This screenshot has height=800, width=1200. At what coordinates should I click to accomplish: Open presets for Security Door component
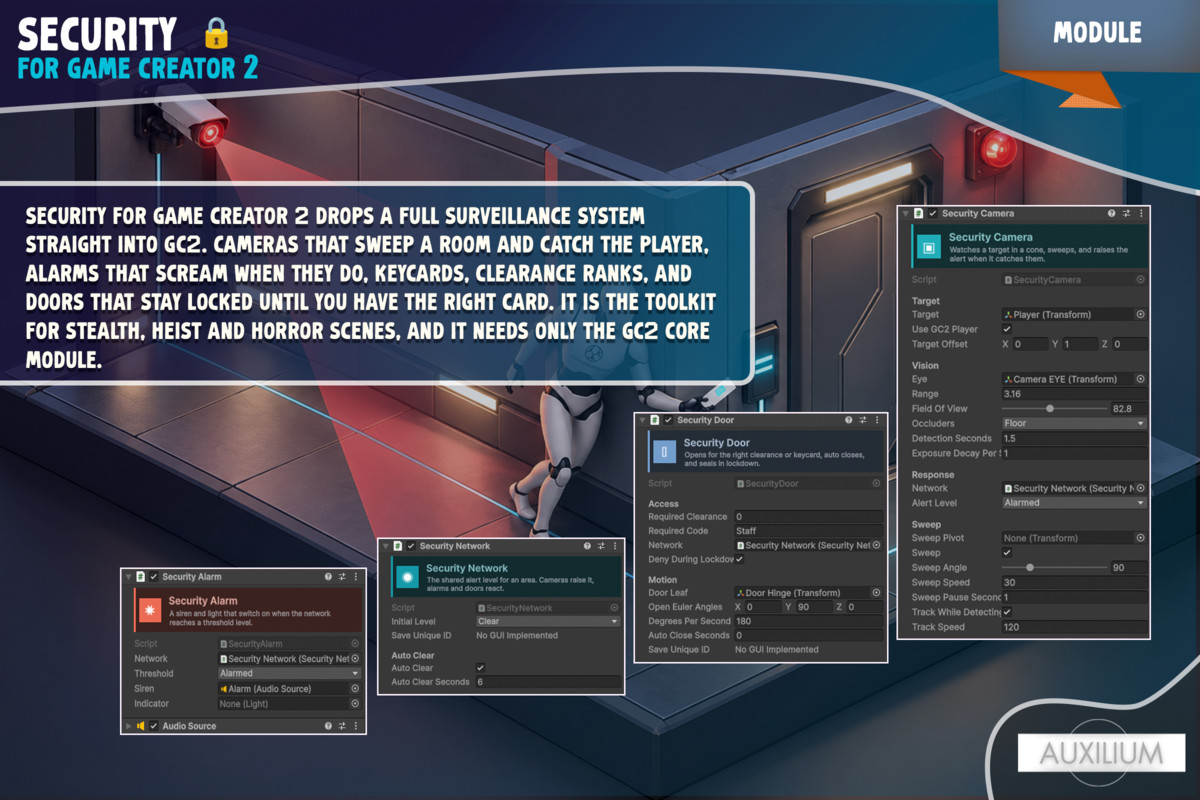coord(863,420)
